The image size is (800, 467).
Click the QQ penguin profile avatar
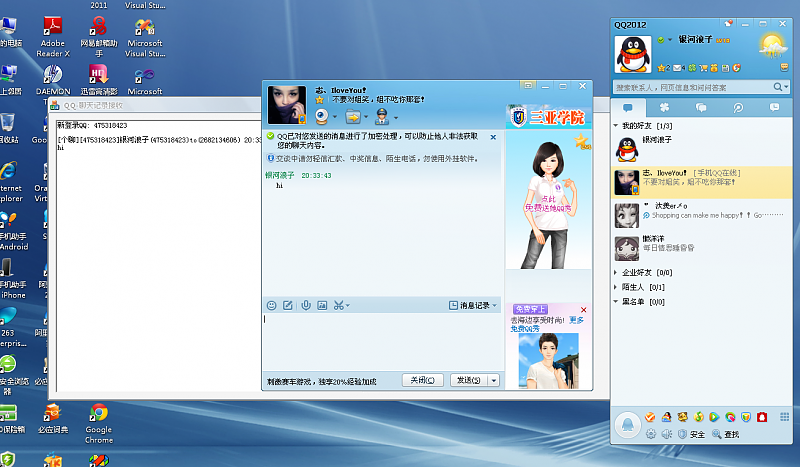click(x=633, y=55)
